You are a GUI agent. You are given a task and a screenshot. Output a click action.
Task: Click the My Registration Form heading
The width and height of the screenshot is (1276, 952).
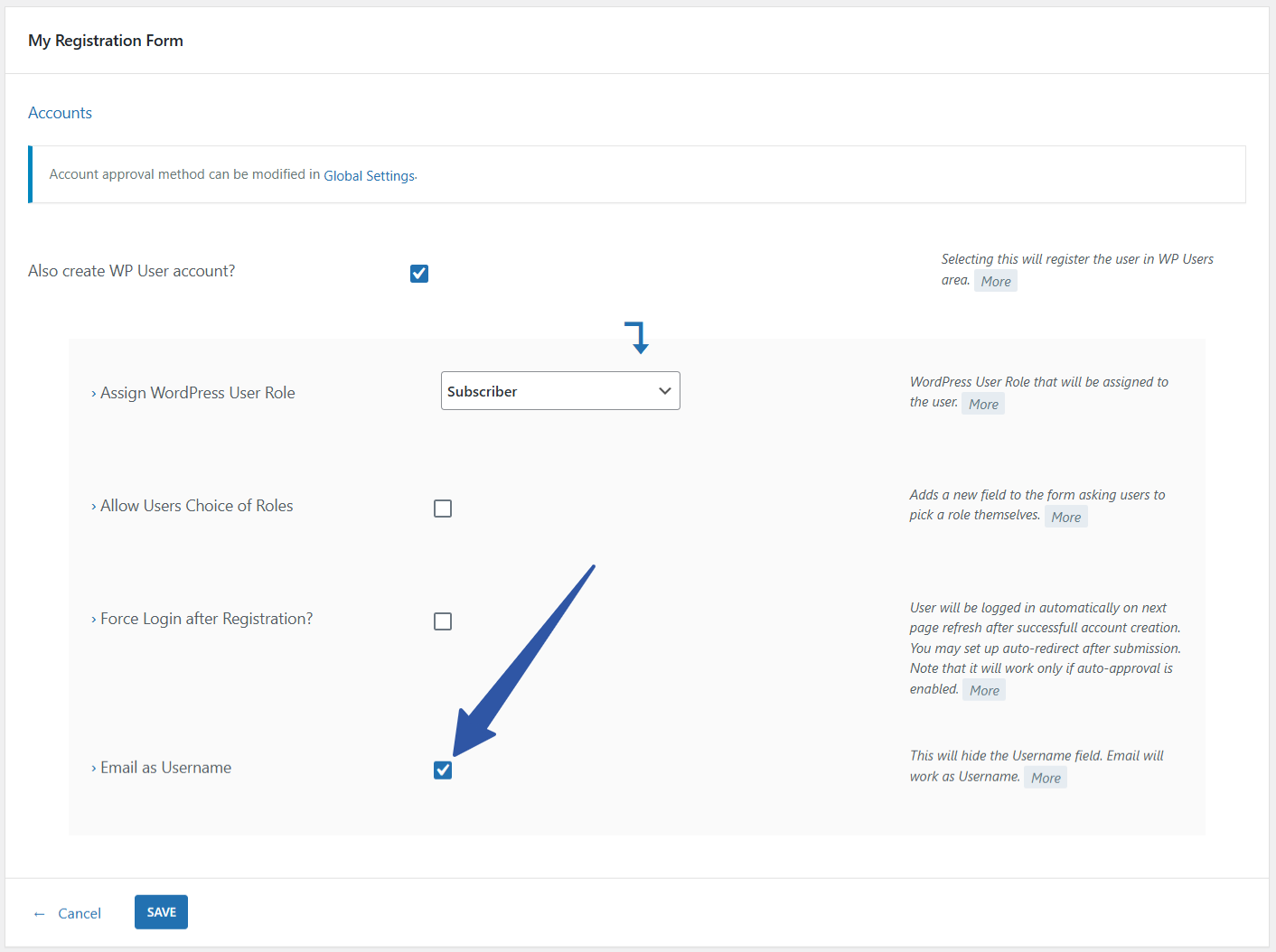[106, 41]
